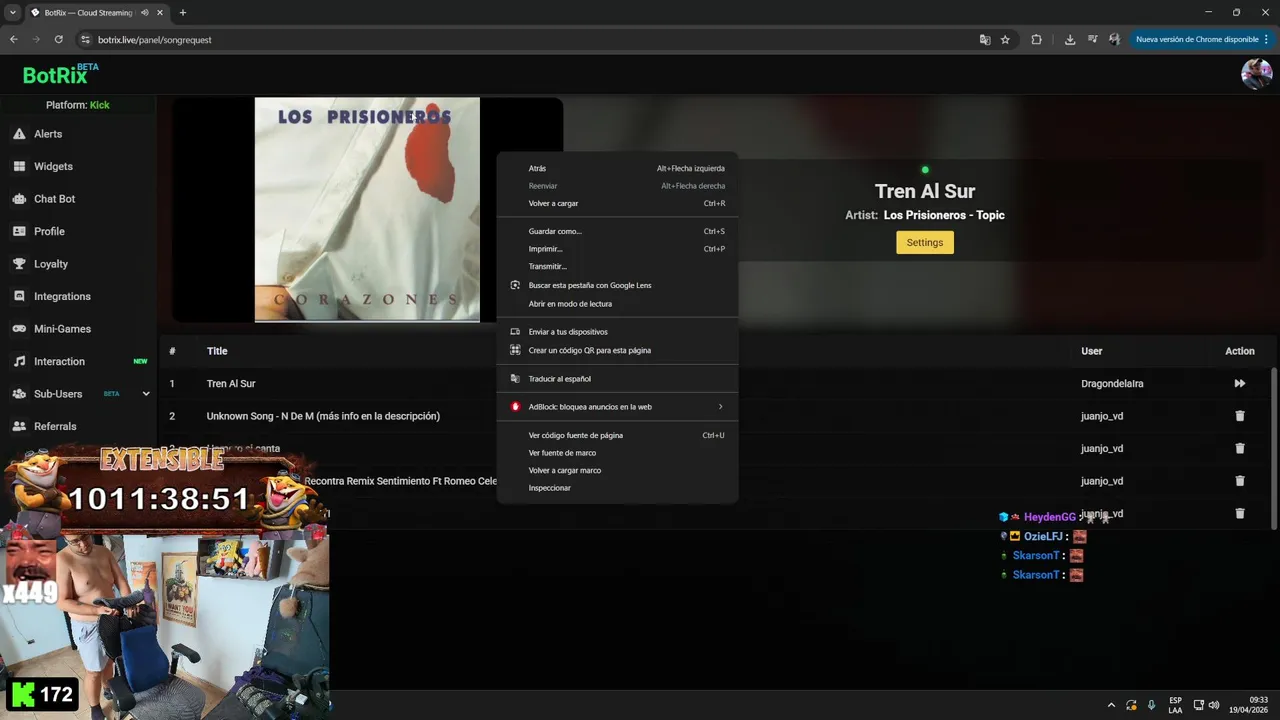
Task: Open Interaction with music note icon
Action: [59, 361]
